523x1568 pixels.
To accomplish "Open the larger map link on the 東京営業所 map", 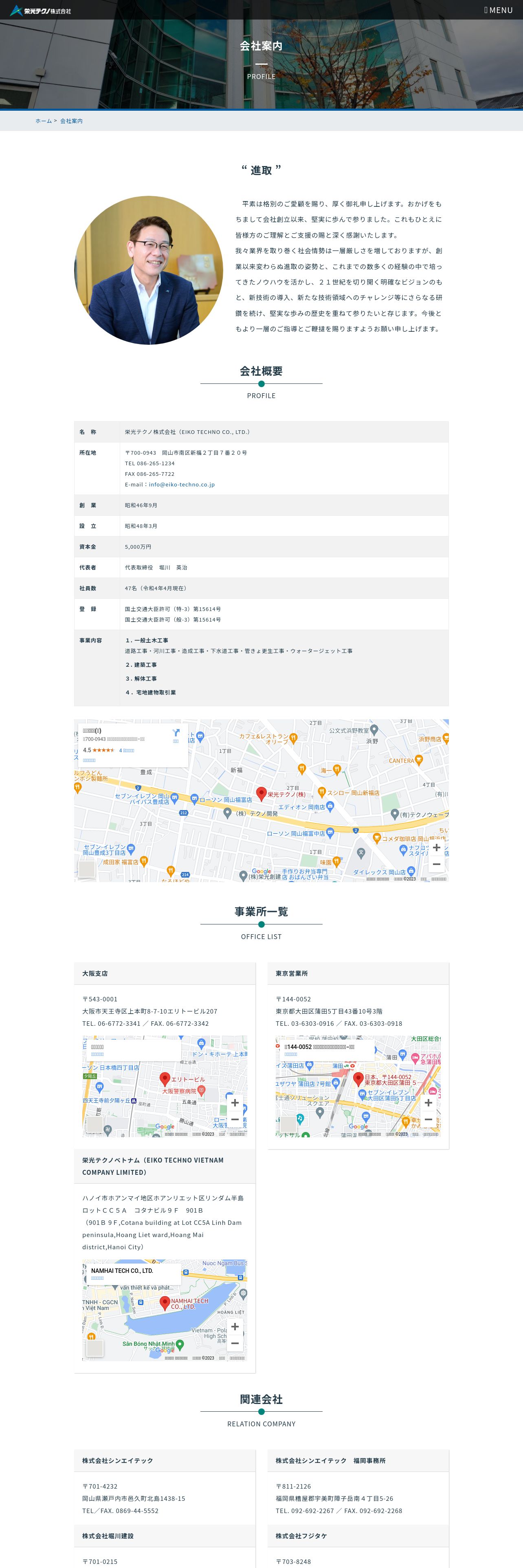I will coord(291,1054).
